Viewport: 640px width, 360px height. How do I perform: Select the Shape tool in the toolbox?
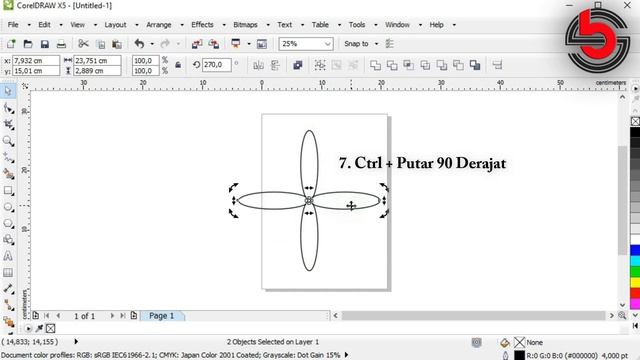[x=9, y=109]
